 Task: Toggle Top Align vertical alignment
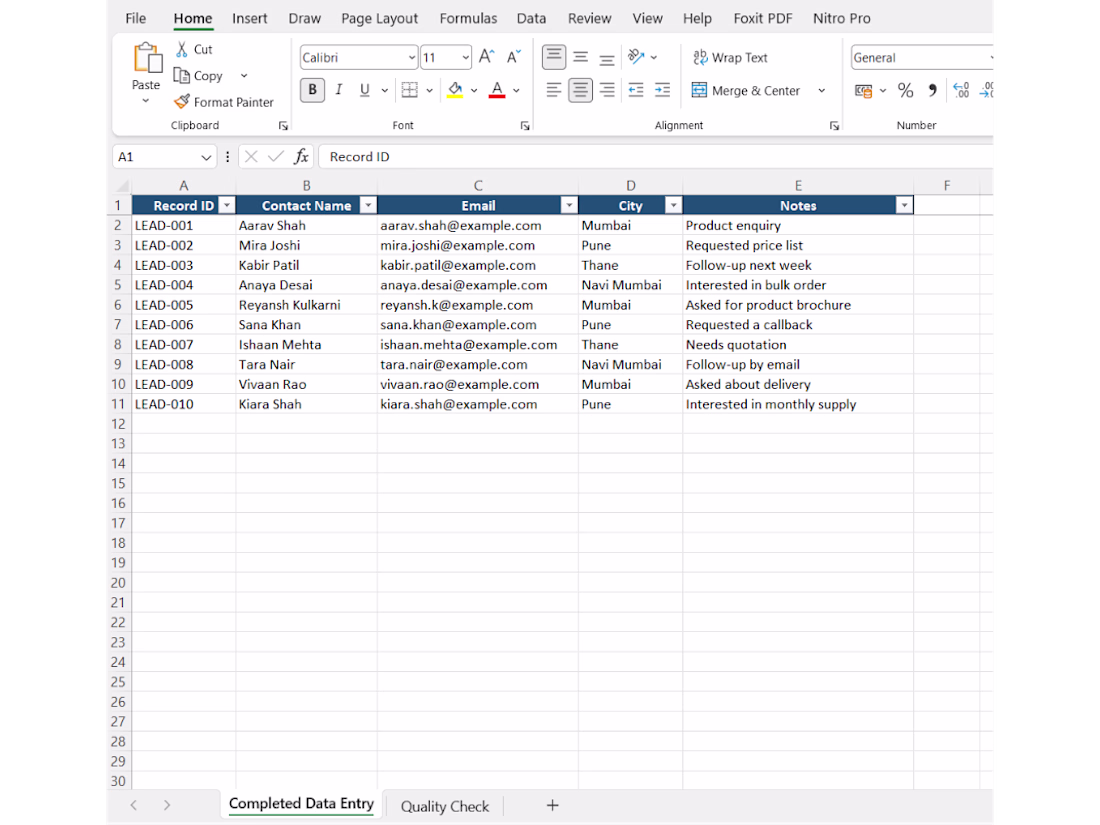(x=554, y=57)
